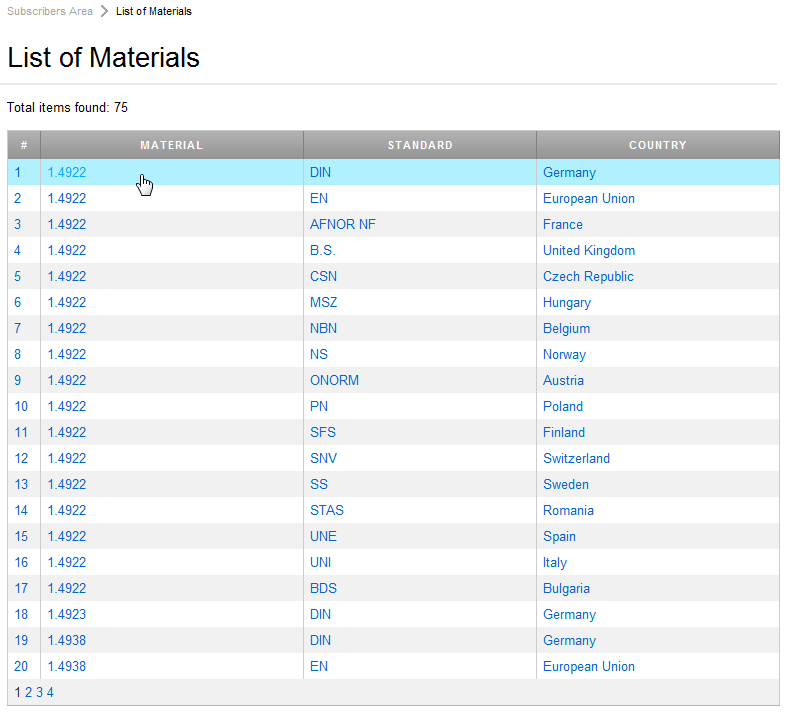Click the STANDARD column header
Screen dimensions: 787x714
[420, 145]
